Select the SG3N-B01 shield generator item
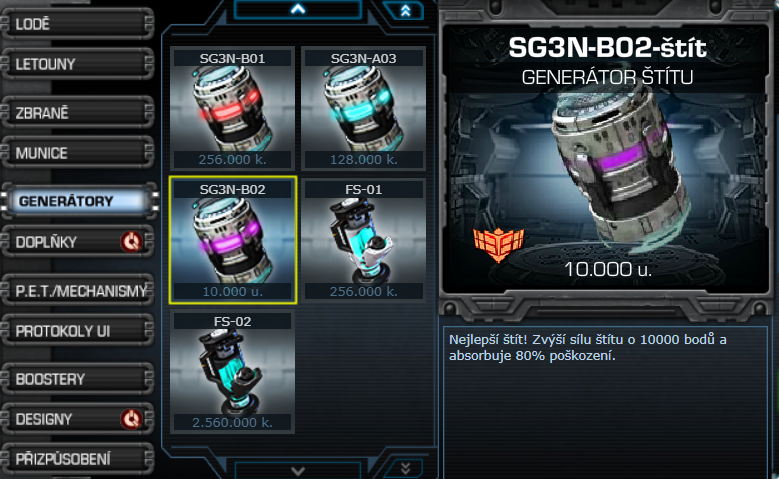The width and height of the screenshot is (779, 479). 232,108
